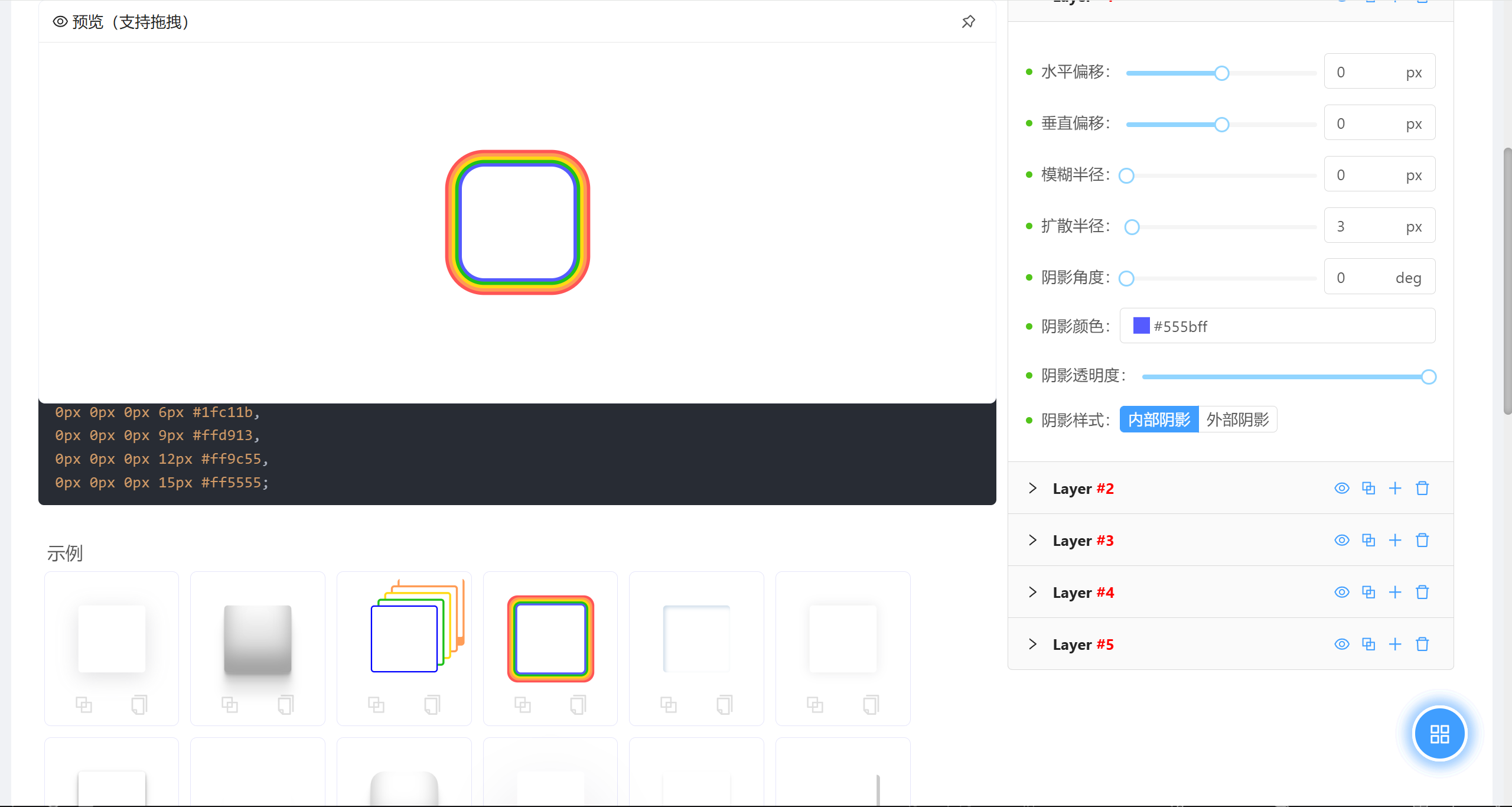The width and height of the screenshot is (1512, 807).
Task: Click the 扩散半径 slider handle
Action: pyautogui.click(x=1132, y=227)
